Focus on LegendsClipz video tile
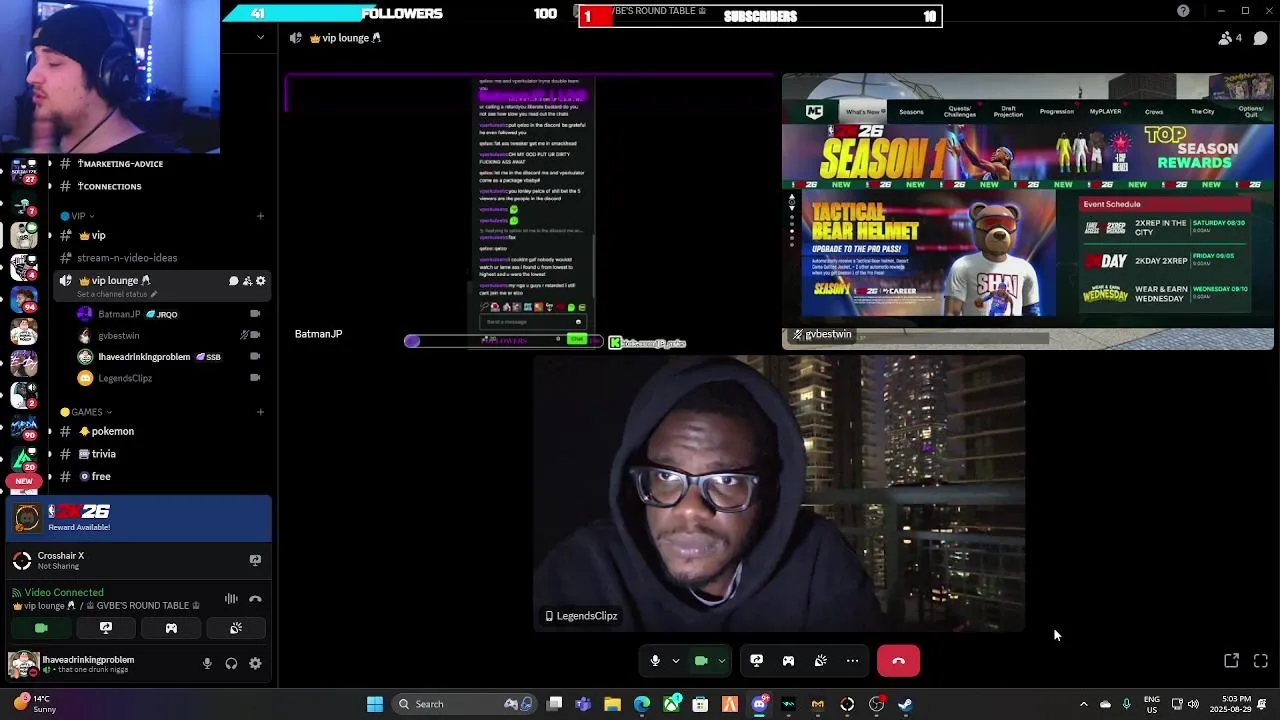The image size is (1280, 720). pyautogui.click(x=779, y=494)
